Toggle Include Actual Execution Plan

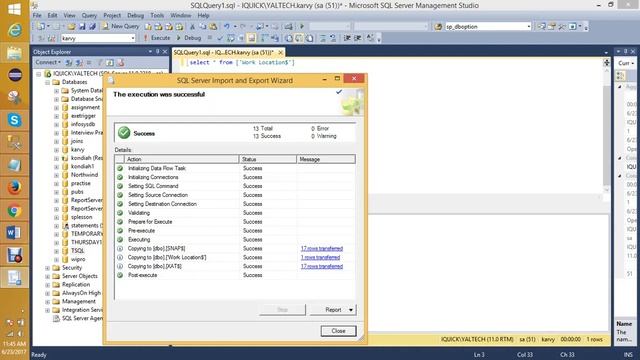pyautogui.click(x=264, y=38)
